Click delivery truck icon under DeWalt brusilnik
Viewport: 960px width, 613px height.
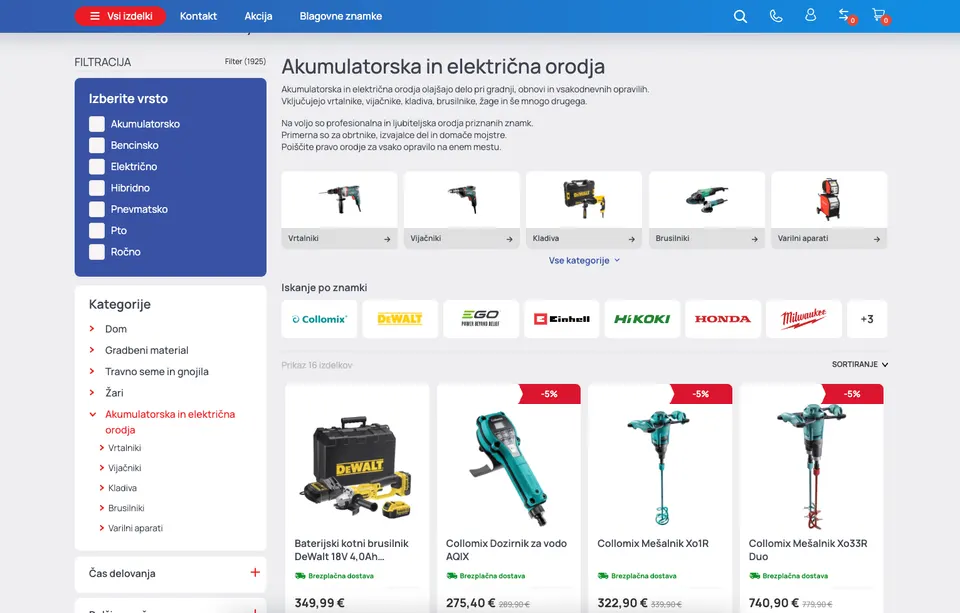(x=300, y=576)
